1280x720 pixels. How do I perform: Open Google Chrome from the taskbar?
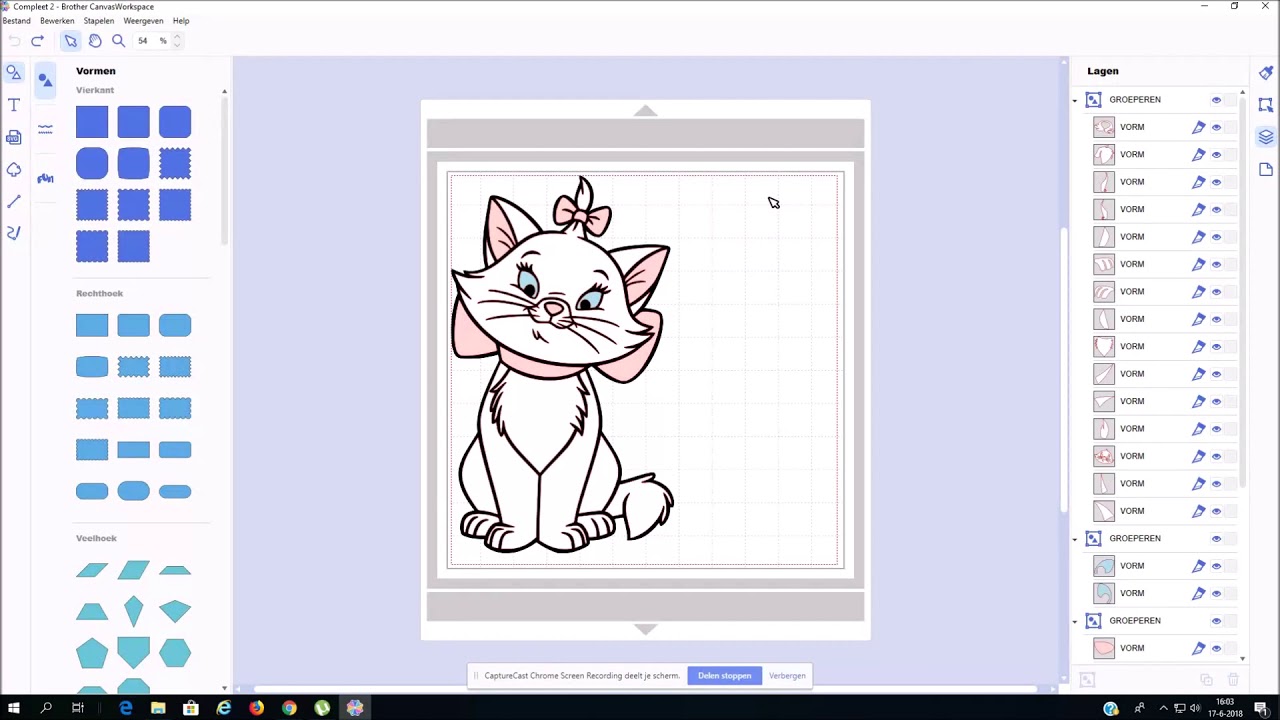click(x=289, y=708)
